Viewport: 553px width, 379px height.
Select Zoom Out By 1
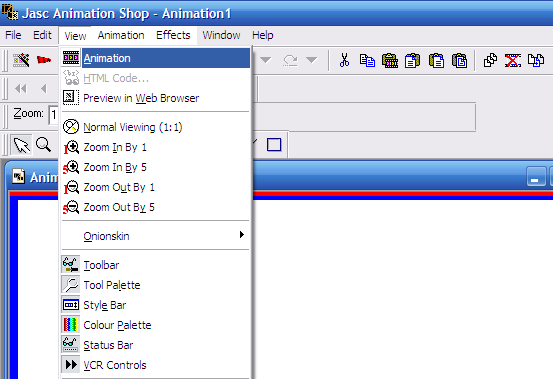pos(156,187)
